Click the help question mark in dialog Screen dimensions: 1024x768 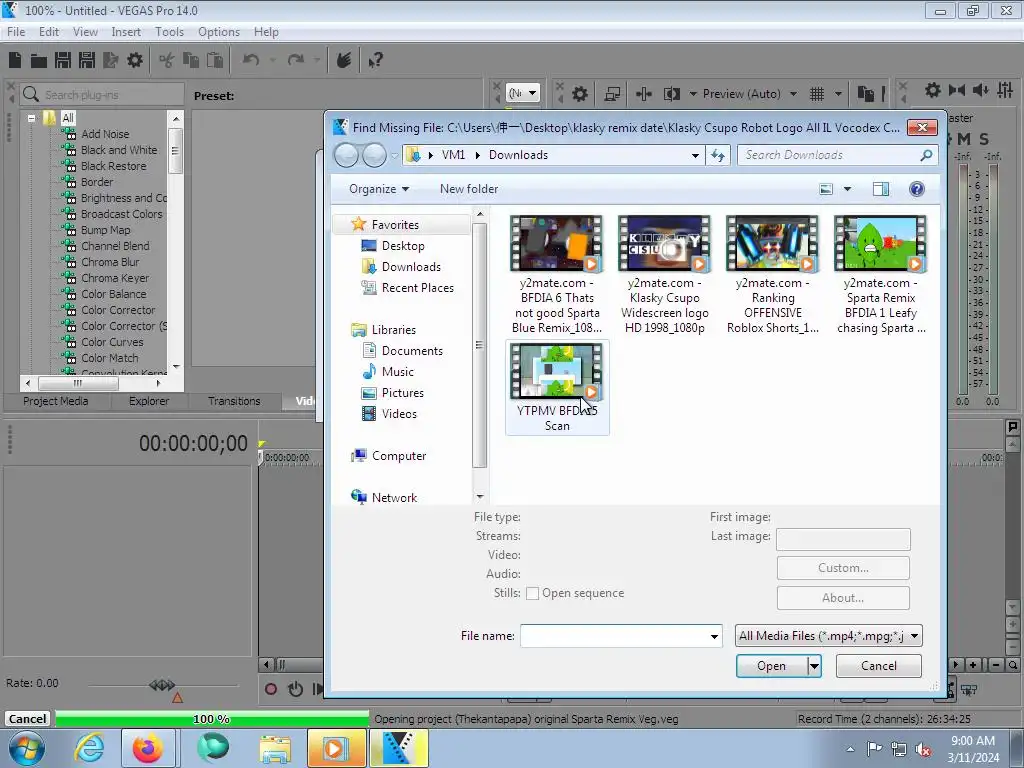coord(917,189)
